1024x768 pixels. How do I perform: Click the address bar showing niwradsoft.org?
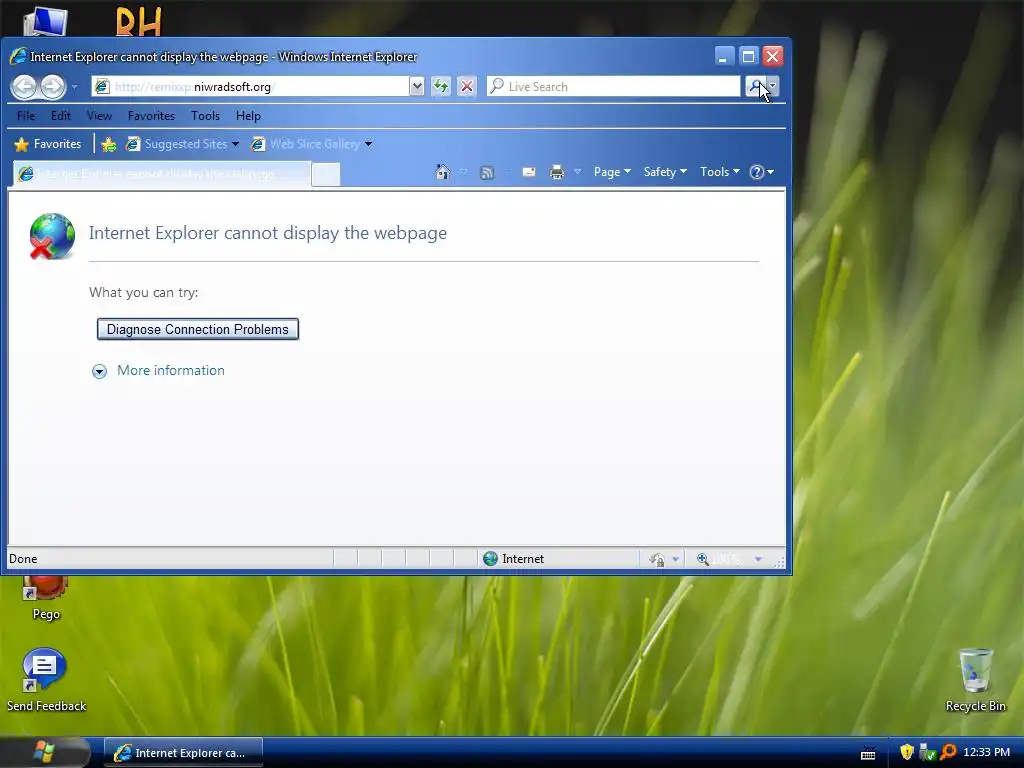click(x=250, y=86)
